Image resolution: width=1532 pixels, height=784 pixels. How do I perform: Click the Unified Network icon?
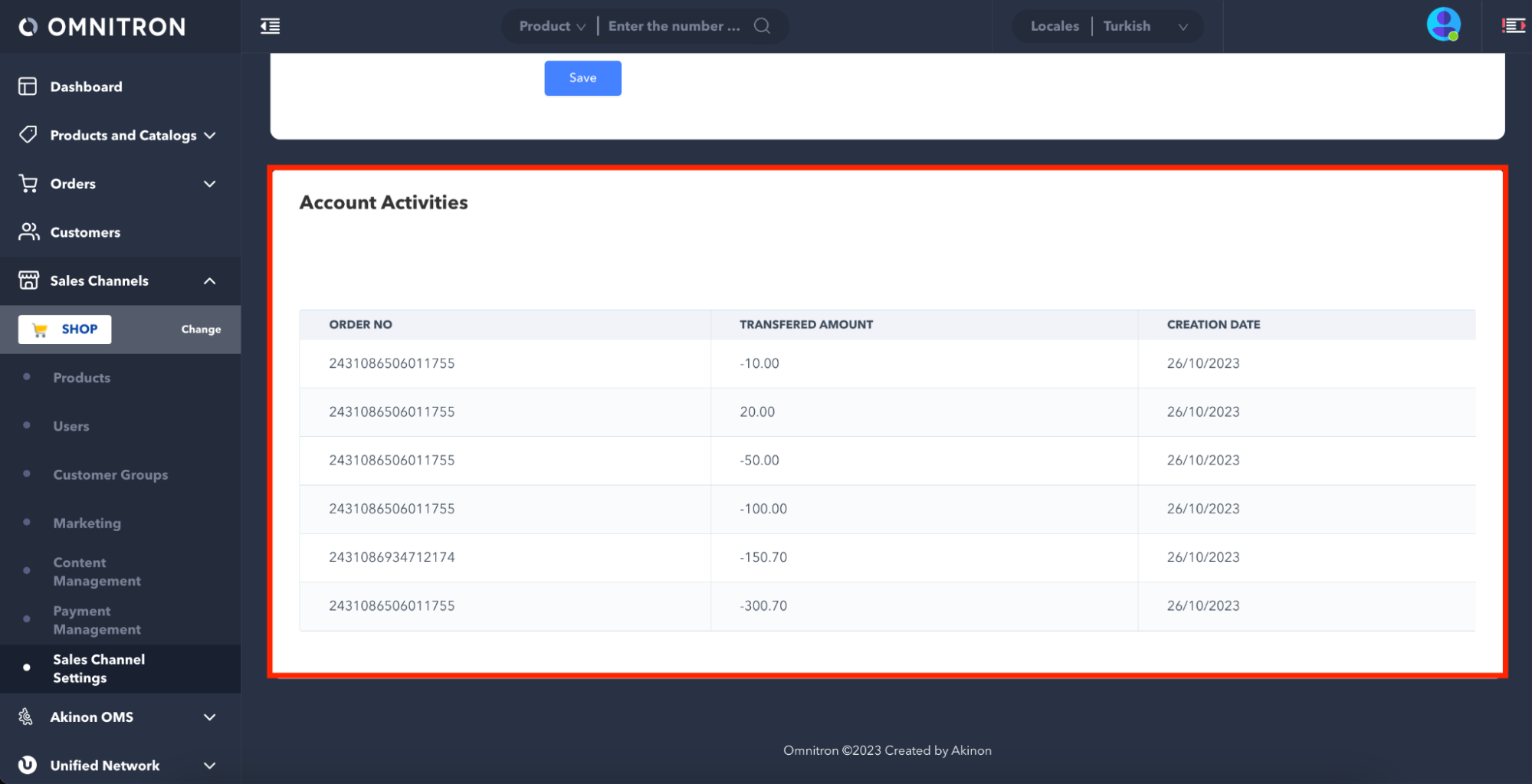point(28,765)
